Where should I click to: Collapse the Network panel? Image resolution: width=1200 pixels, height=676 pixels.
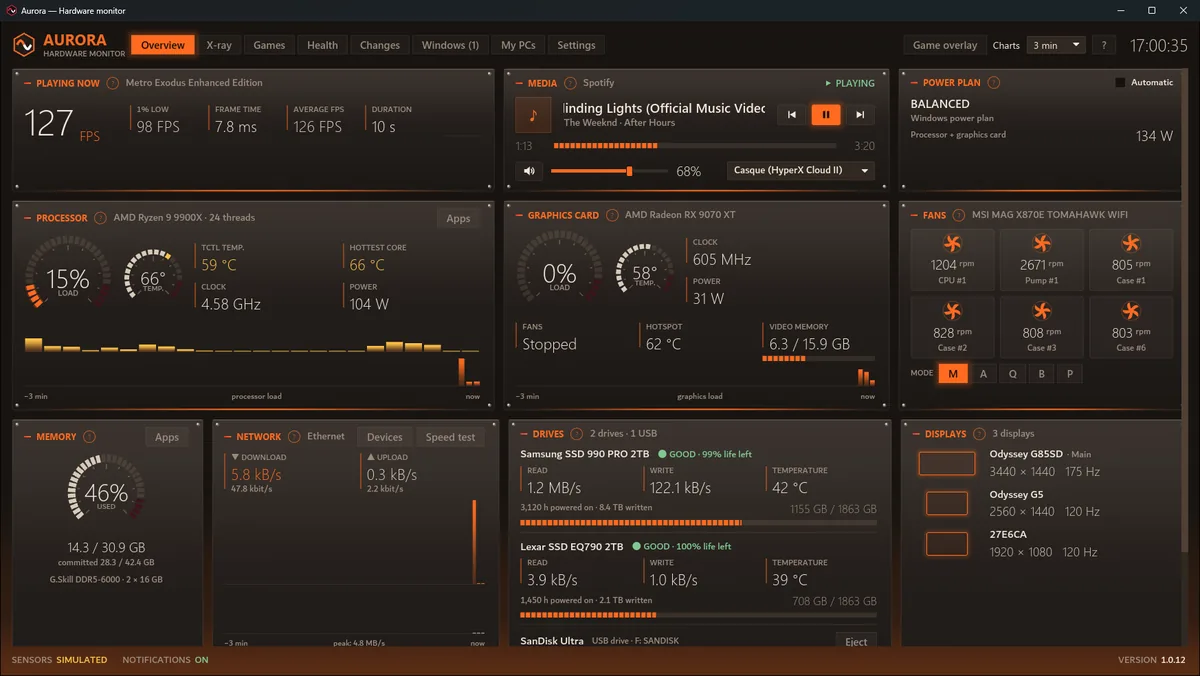pos(228,437)
